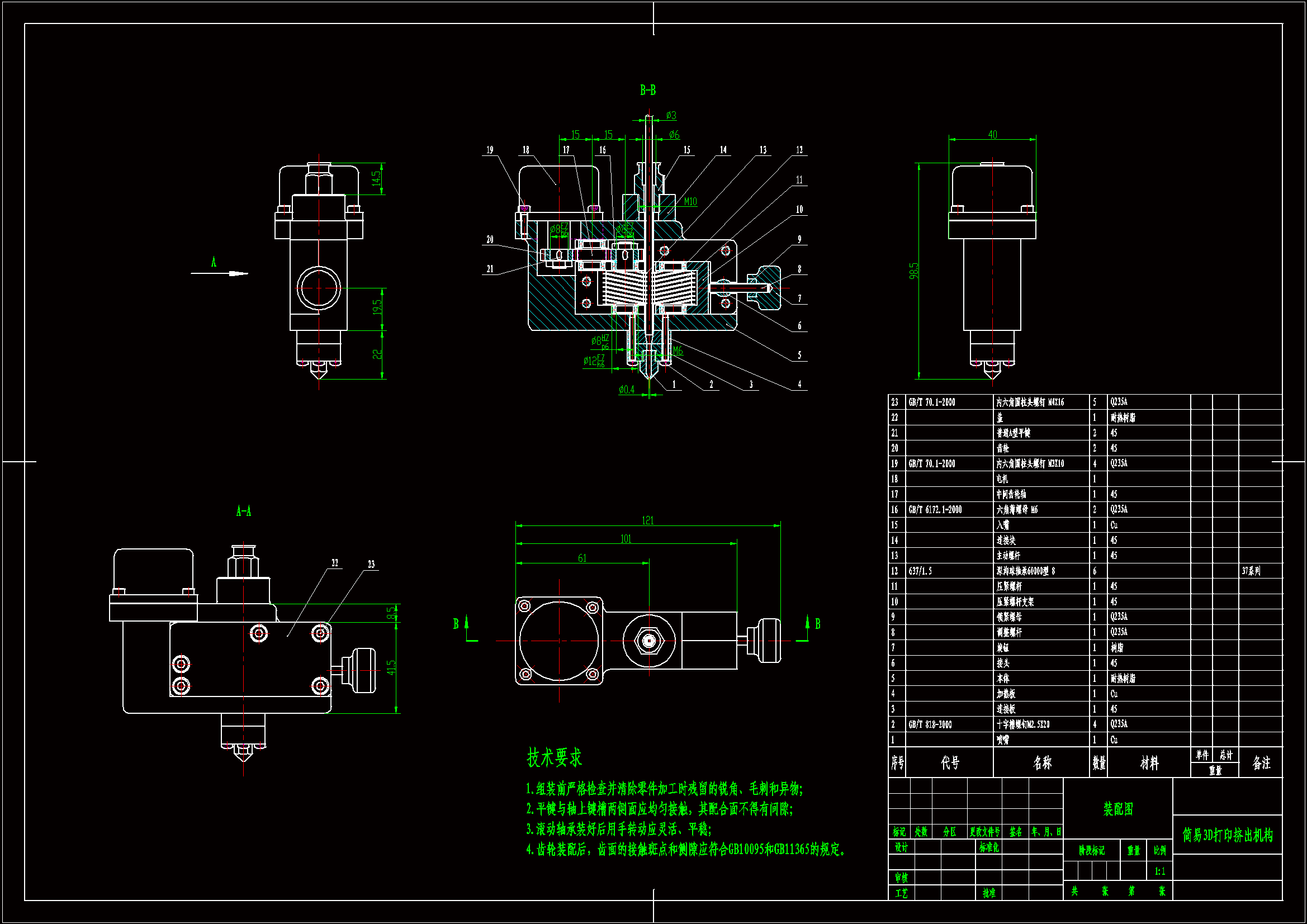
Task: Click the ø3 filament diameter dimension
Action: coord(671,116)
